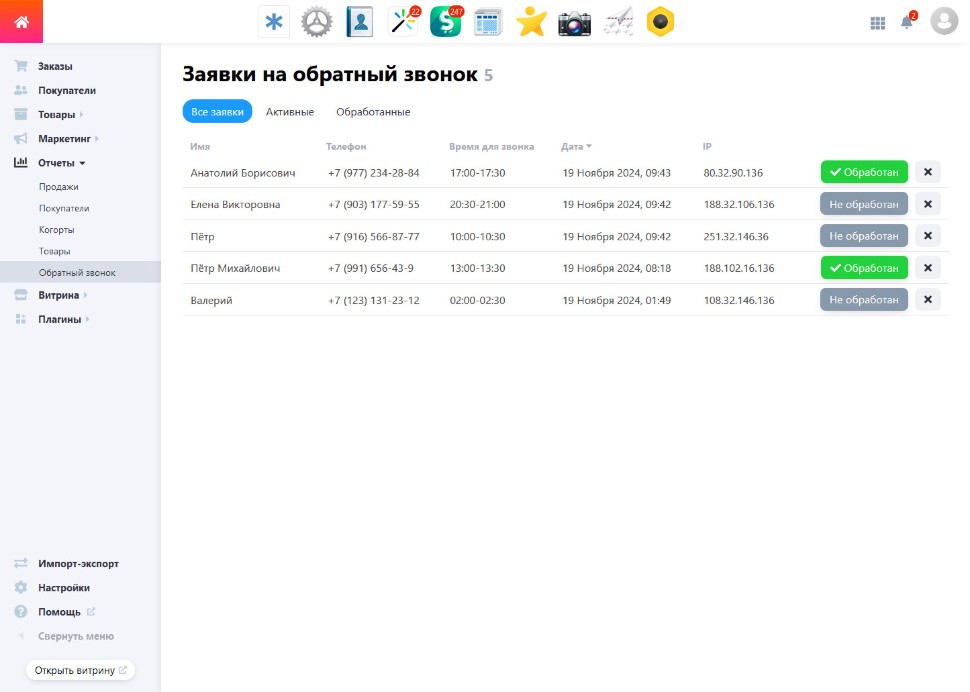Image resolution: width=970 pixels, height=692 pixels.
Task: Click the Открыть витрину button
Action: [80, 670]
